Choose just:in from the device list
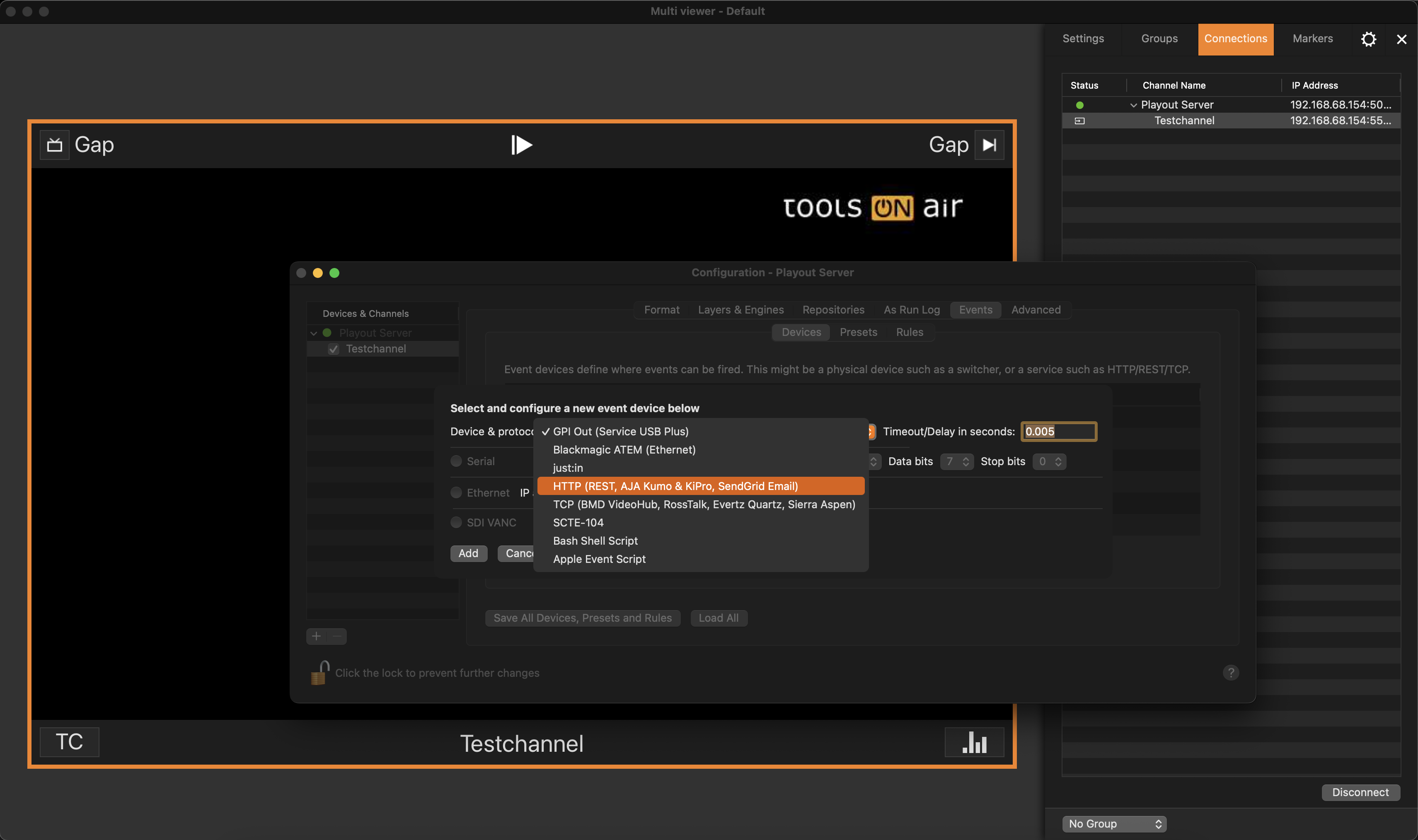This screenshot has height=840, width=1418. (701, 468)
